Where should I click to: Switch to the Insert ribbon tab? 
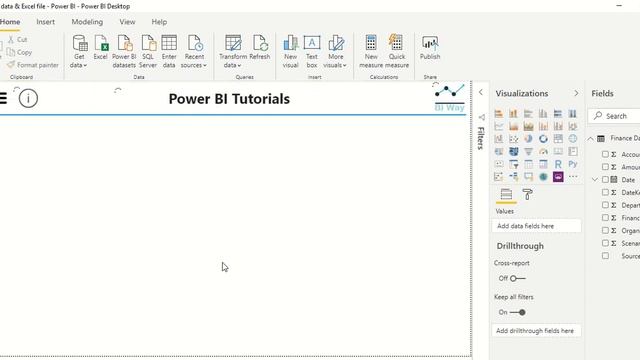tap(45, 22)
